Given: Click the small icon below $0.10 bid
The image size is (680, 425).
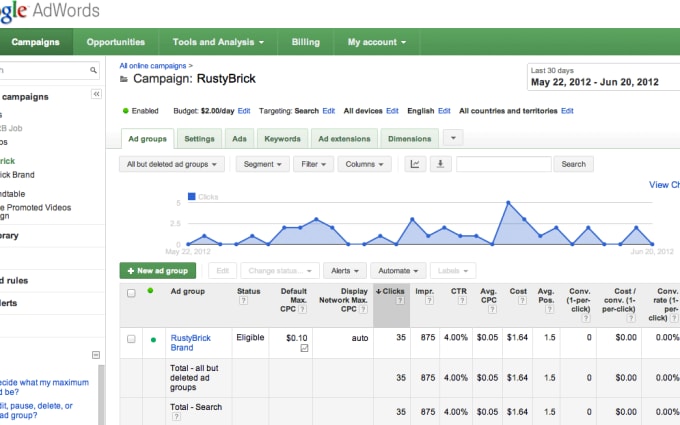Looking at the screenshot, I should point(304,348).
